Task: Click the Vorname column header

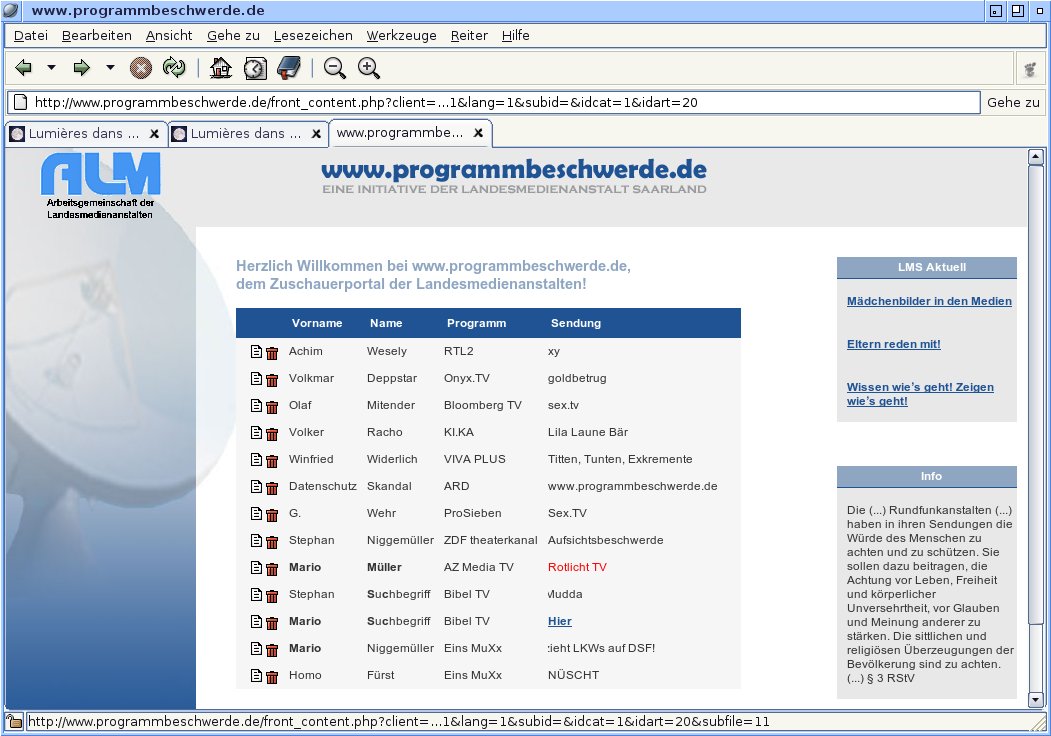Action: tap(317, 323)
